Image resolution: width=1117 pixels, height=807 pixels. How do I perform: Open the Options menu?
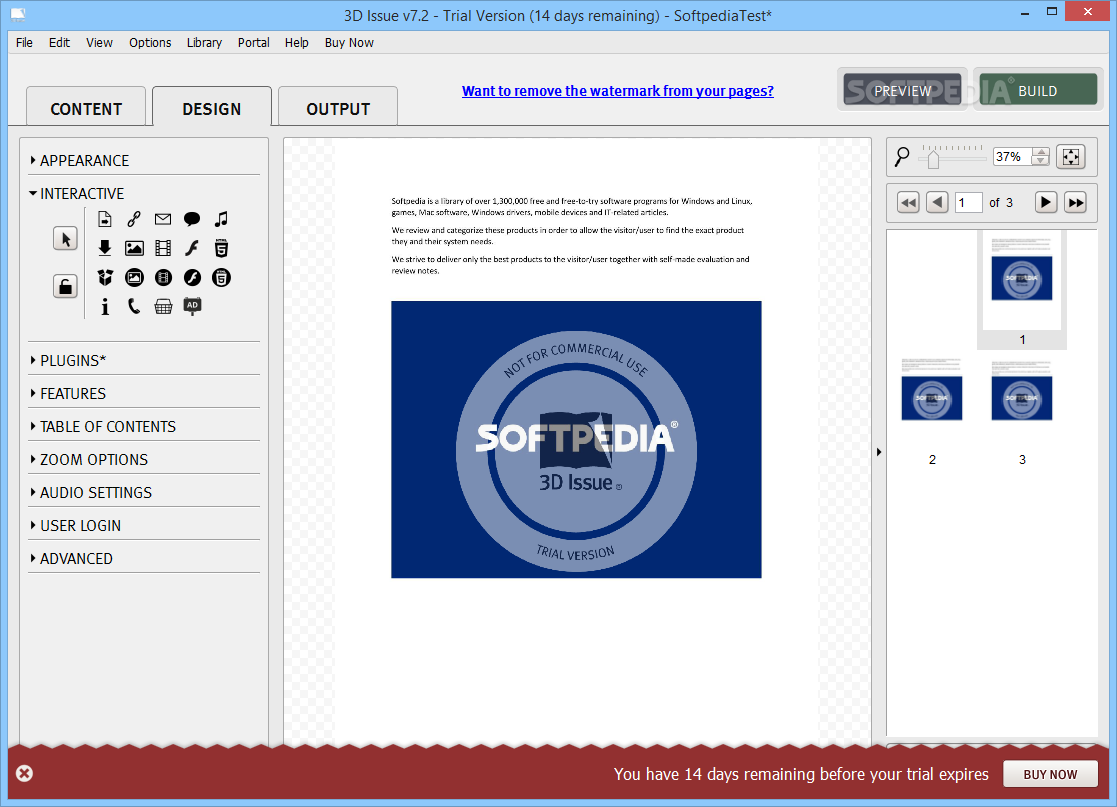[150, 43]
